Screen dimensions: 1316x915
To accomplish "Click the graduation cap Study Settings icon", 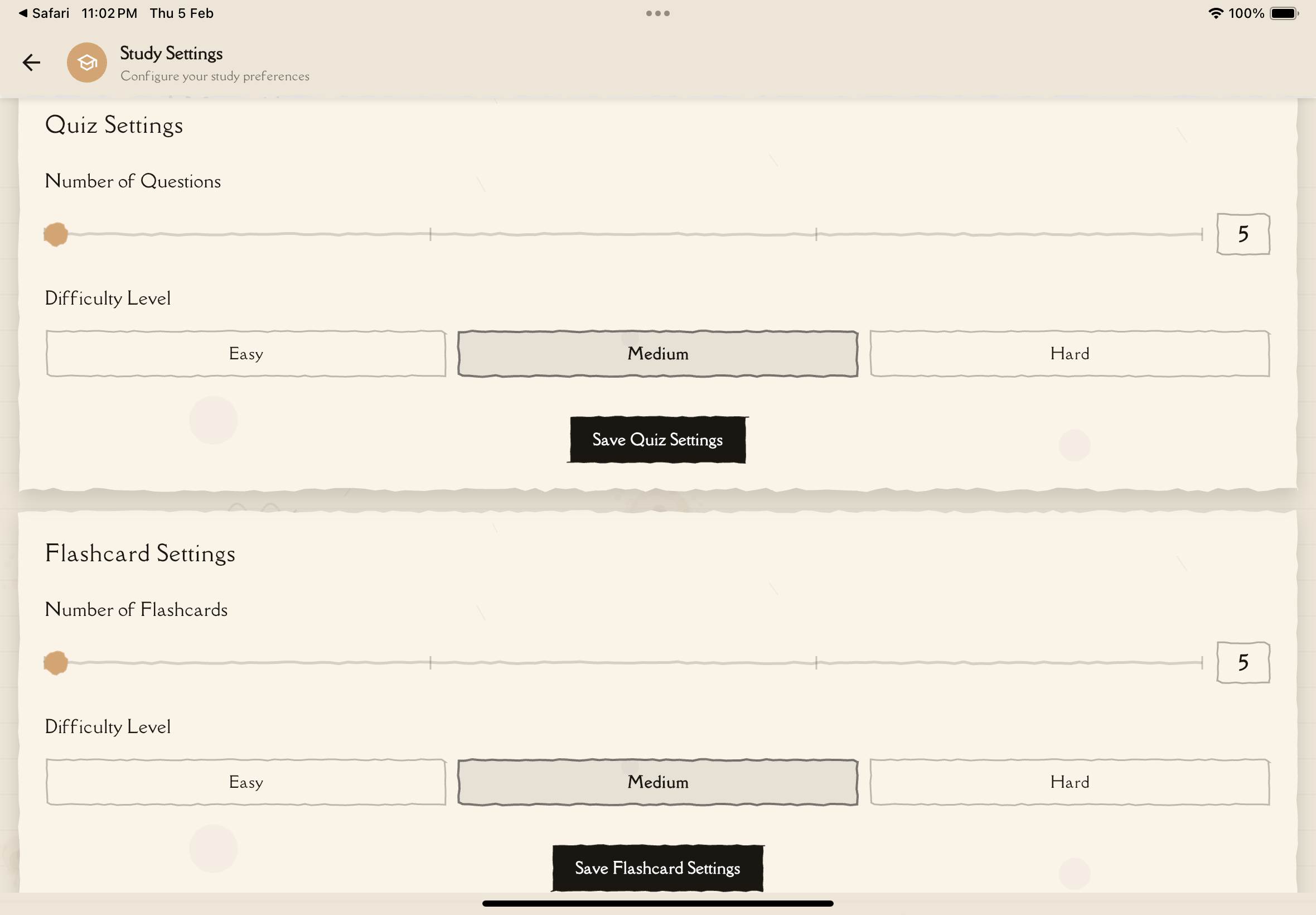I will pos(86,62).
